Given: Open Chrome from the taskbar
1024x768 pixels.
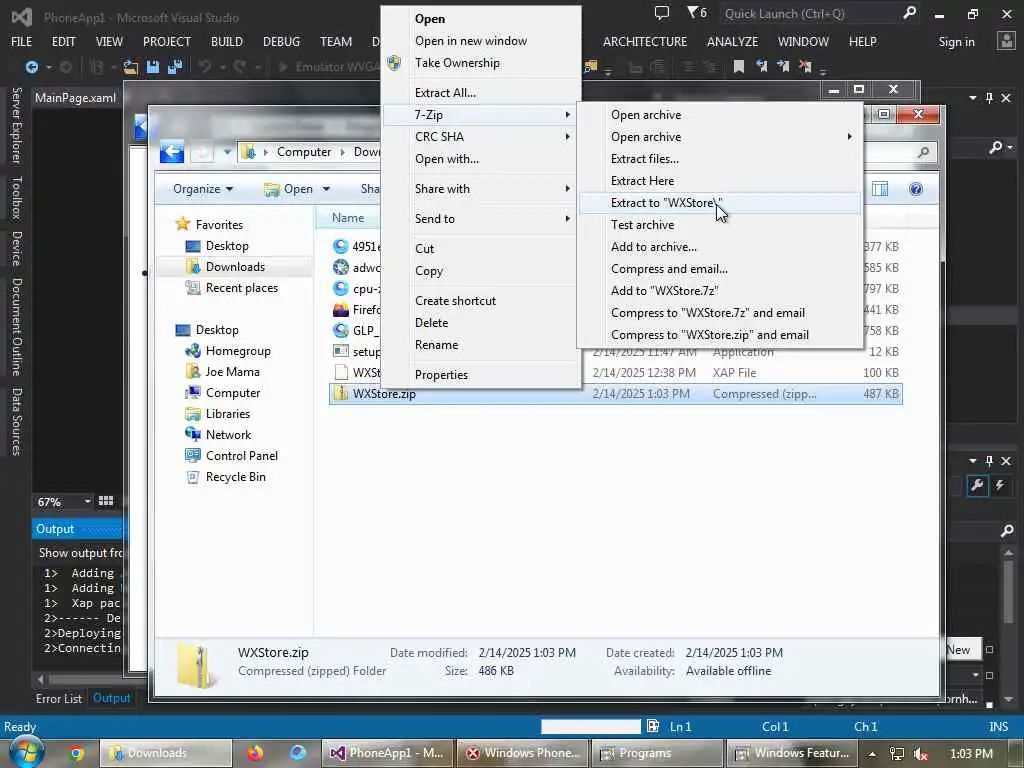Looking at the screenshot, I should [76, 753].
